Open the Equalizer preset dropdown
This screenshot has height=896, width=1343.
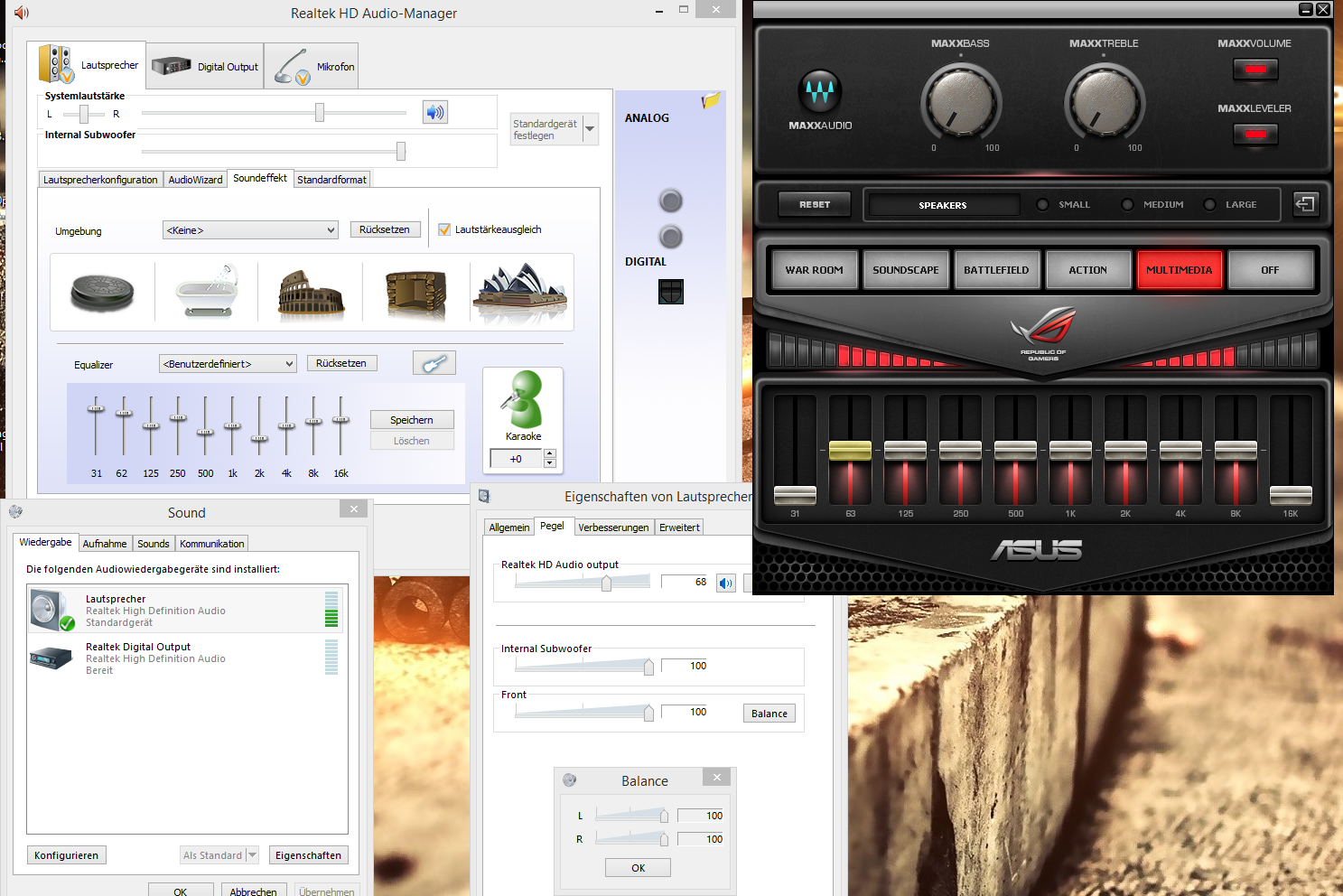[x=228, y=364]
